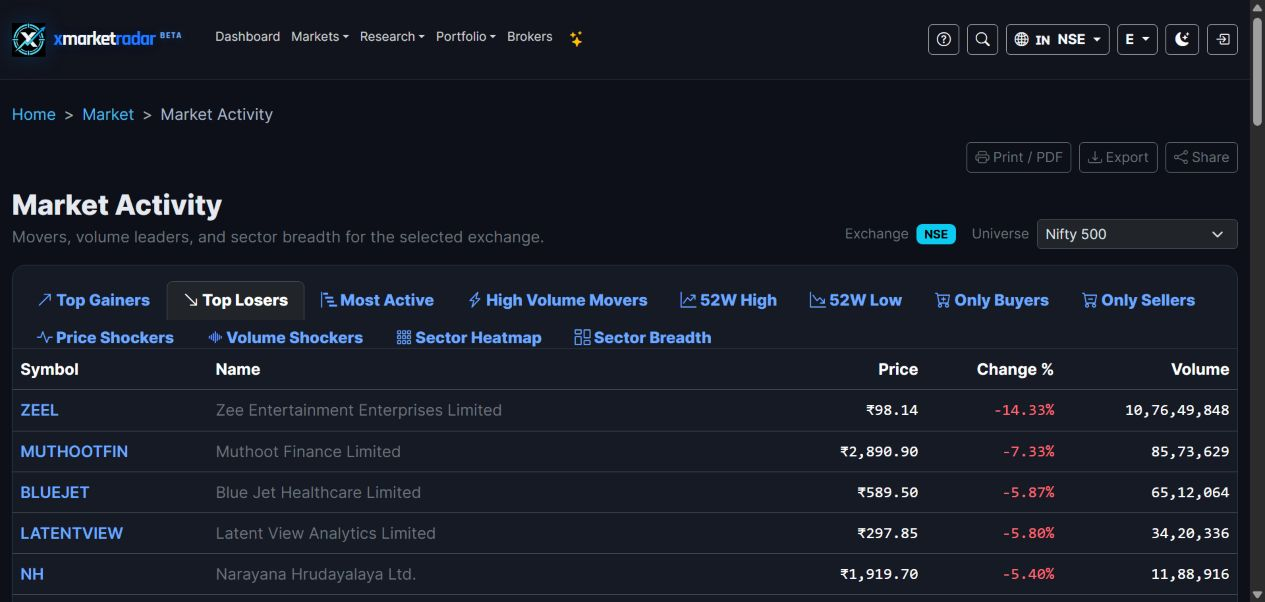
Task: Click the NSE exchange badge
Action: coord(936,234)
